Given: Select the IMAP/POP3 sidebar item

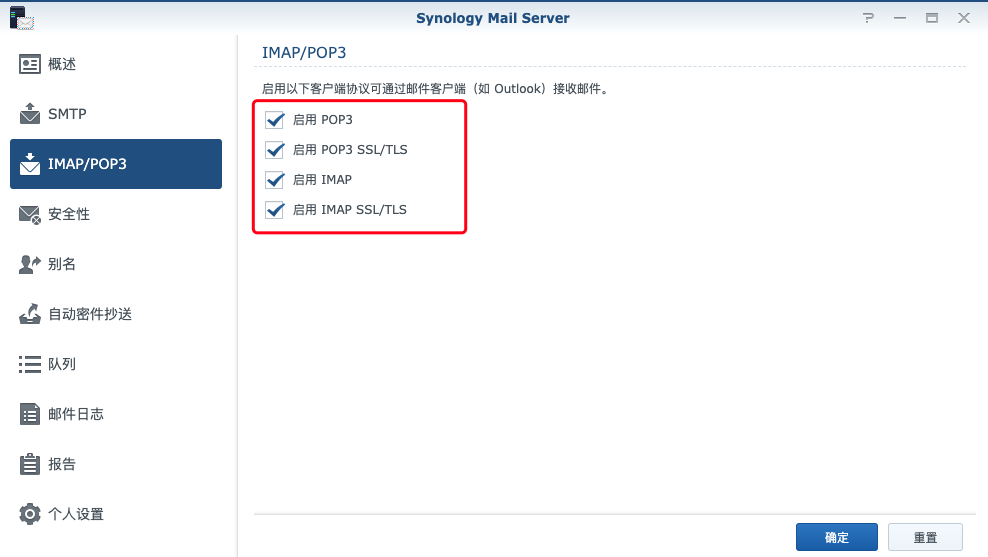Looking at the screenshot, I should (x=116, y=164).
